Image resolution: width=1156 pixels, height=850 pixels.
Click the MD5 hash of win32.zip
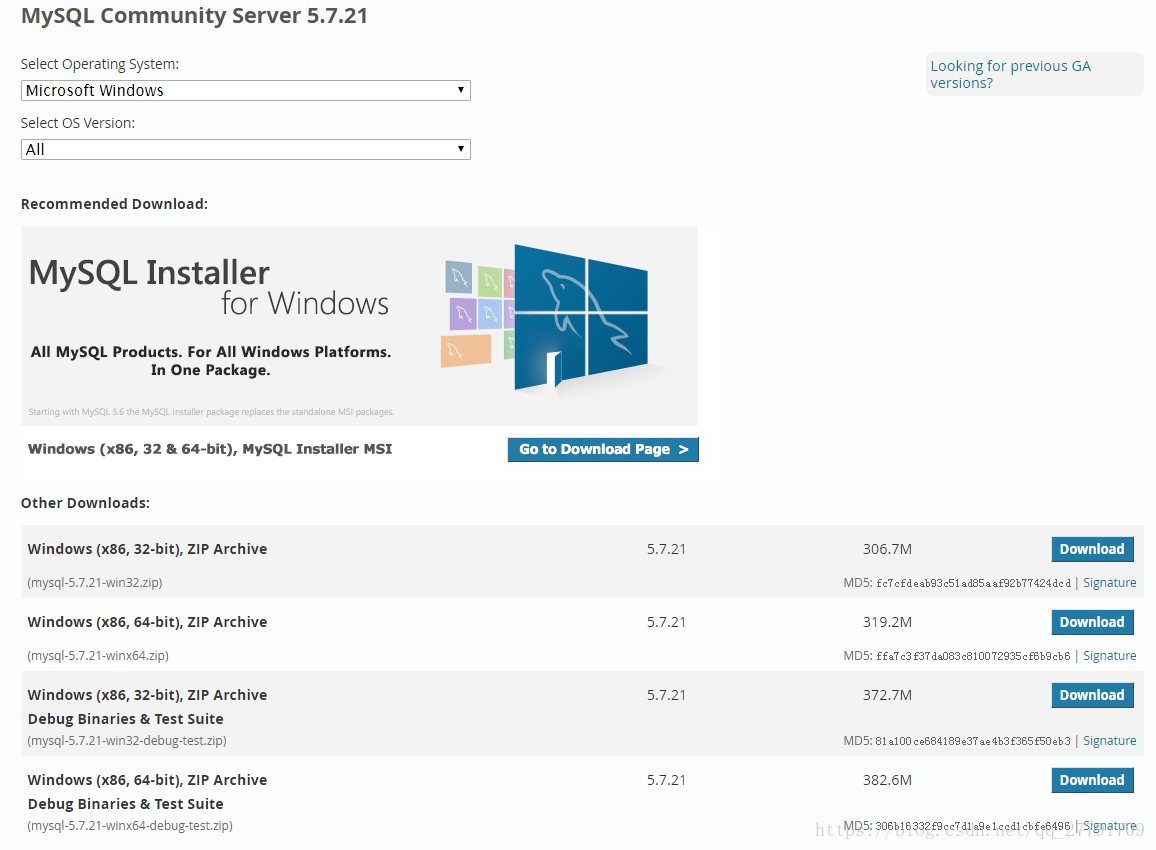(973, 583)
